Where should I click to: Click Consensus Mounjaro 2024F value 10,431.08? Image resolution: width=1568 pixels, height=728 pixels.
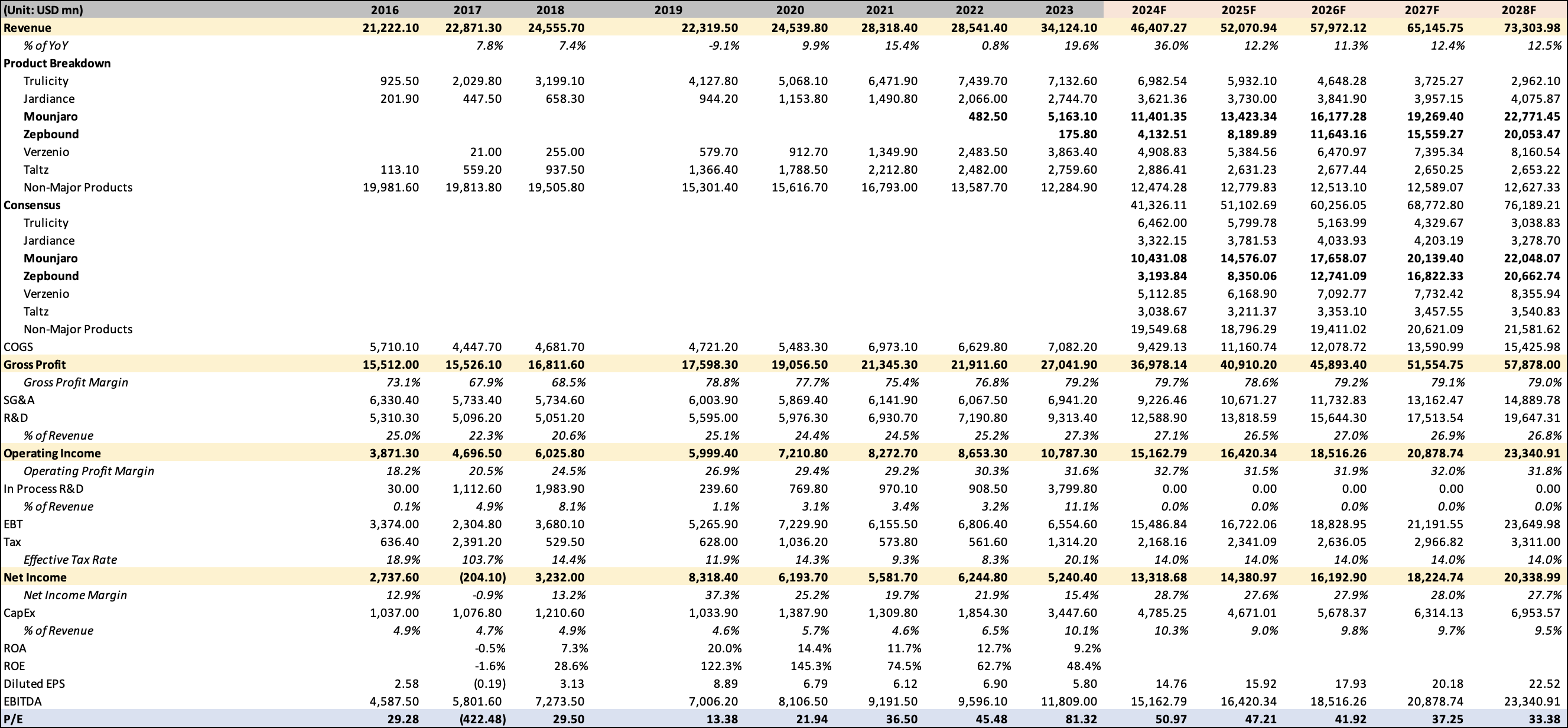[x=1159, y=258]
